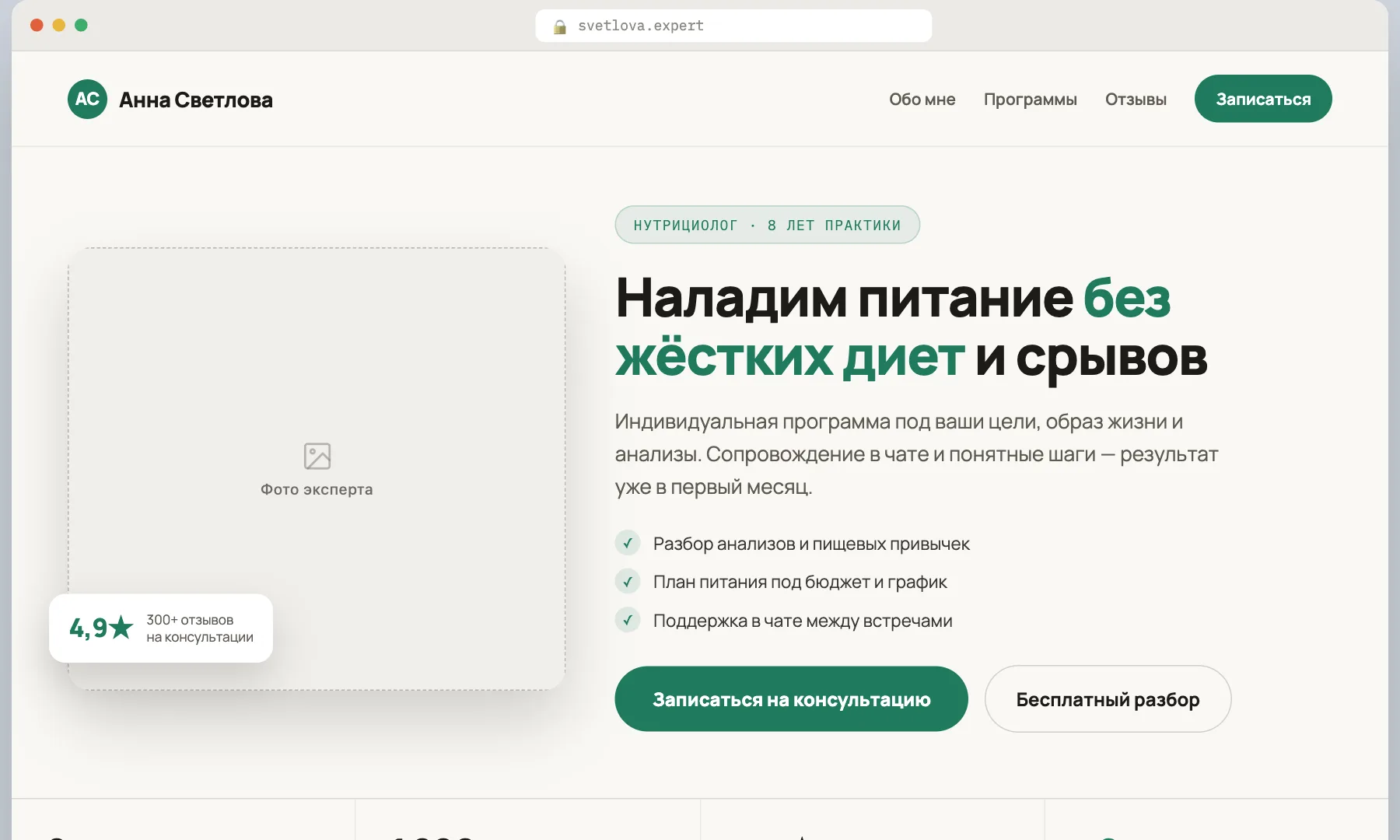Click checkmark beside Поддержка в чате

tap(628, 620)
